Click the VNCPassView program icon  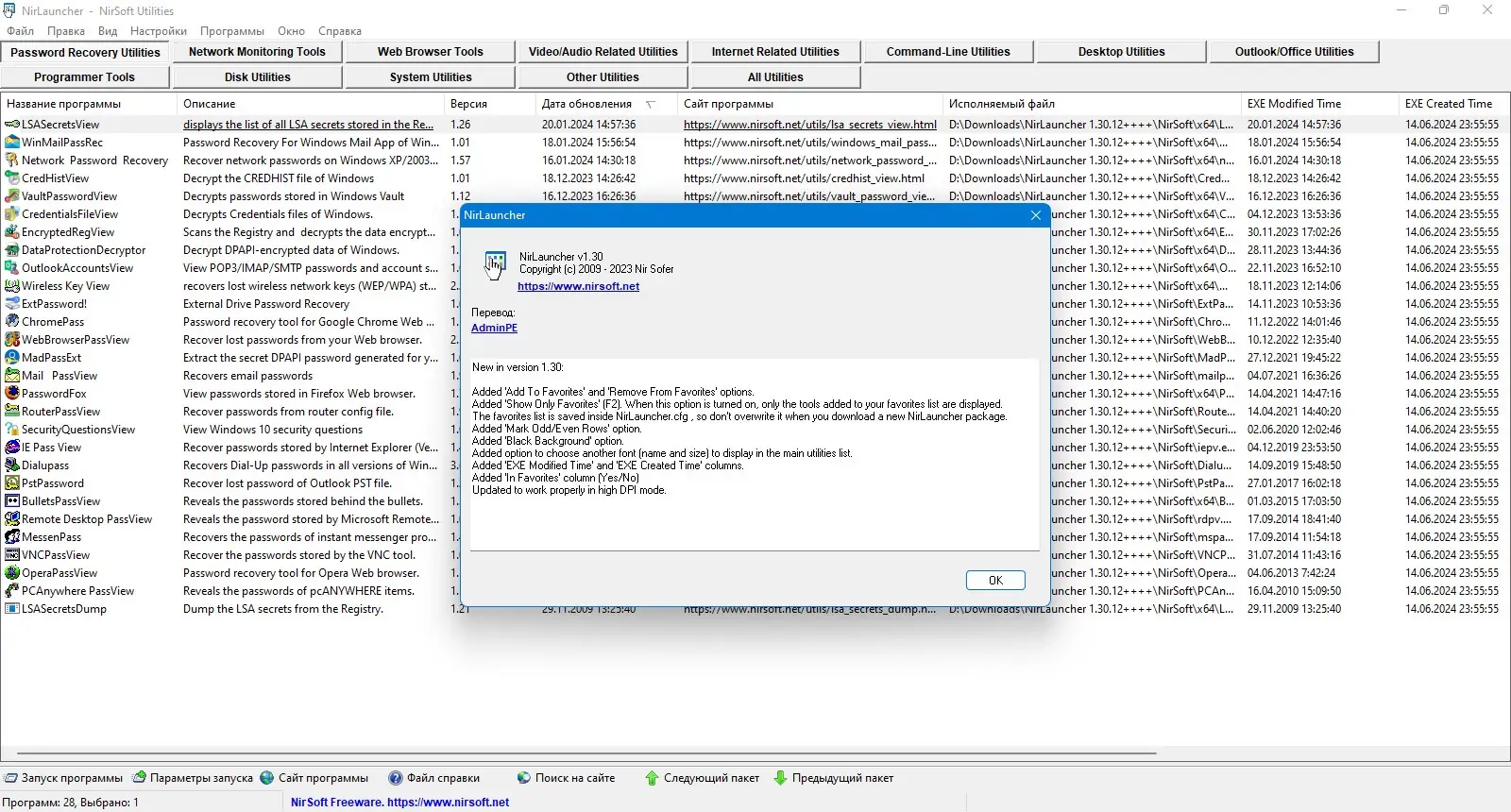tap(12, 555)
